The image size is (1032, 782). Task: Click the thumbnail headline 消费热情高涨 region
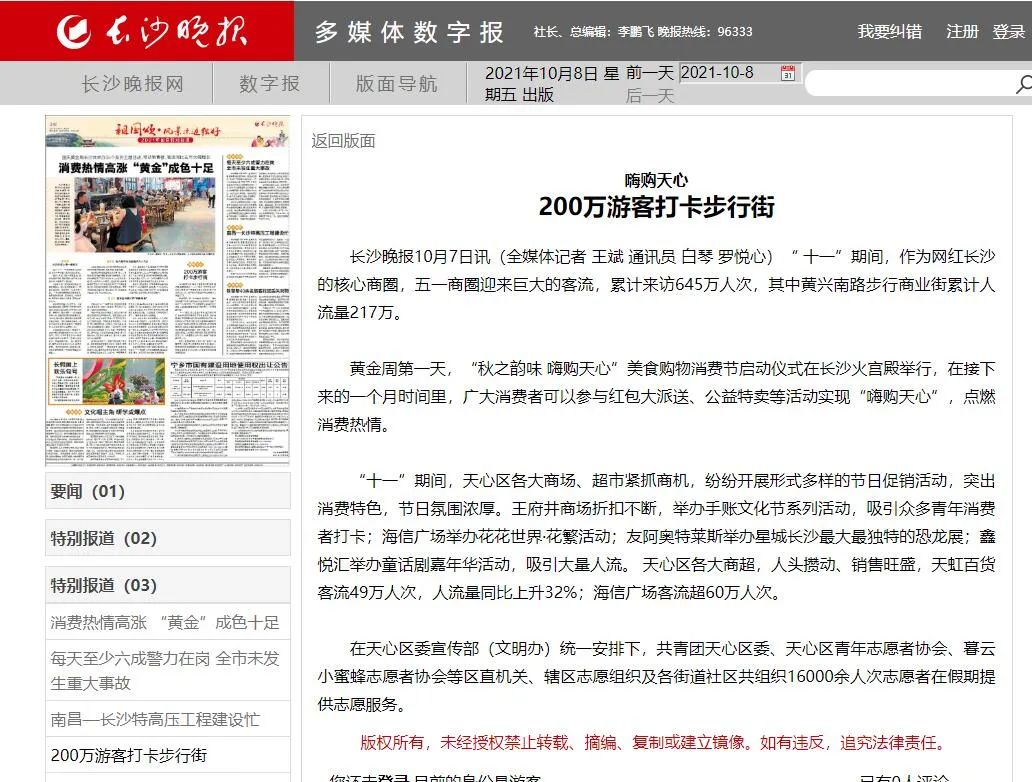[x=136, y=168]
